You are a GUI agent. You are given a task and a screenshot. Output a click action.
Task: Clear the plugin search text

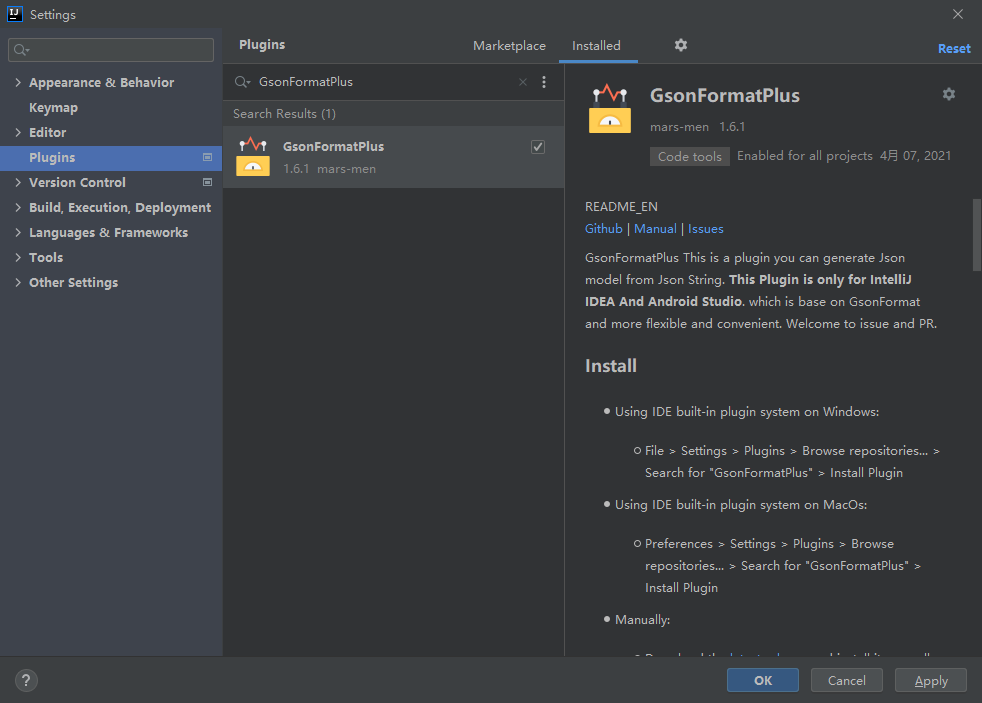coord(523,82)
